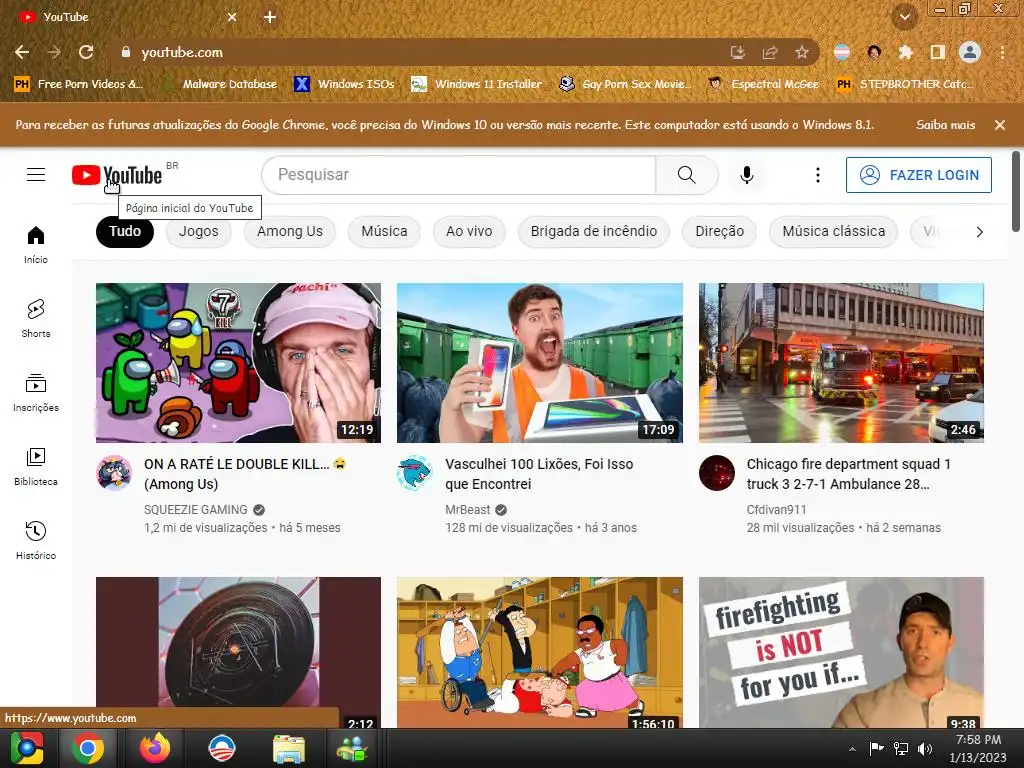Open the tab search dropdown arrow
This screenshot has width=1024, height=768.
coord(905,17)
